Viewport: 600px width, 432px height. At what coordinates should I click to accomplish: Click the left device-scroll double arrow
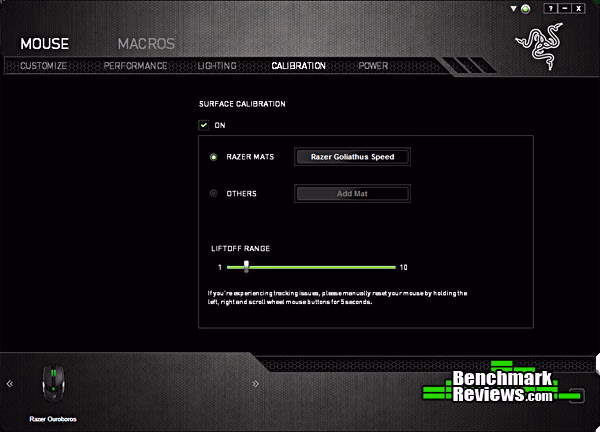tap(10, 383)
